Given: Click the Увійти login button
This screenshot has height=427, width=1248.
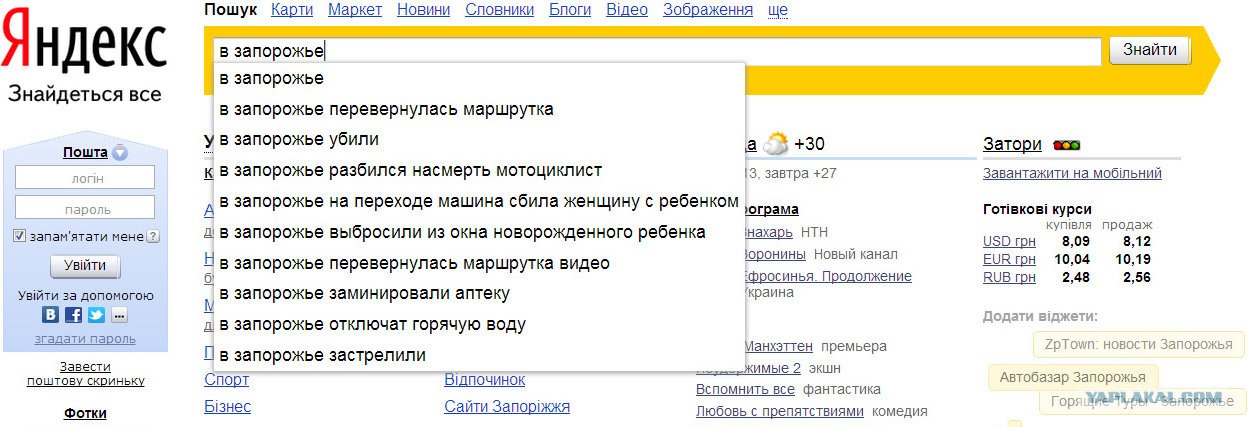Looking at the screenshot, I should pyautogui.click(x=85, y=266).
